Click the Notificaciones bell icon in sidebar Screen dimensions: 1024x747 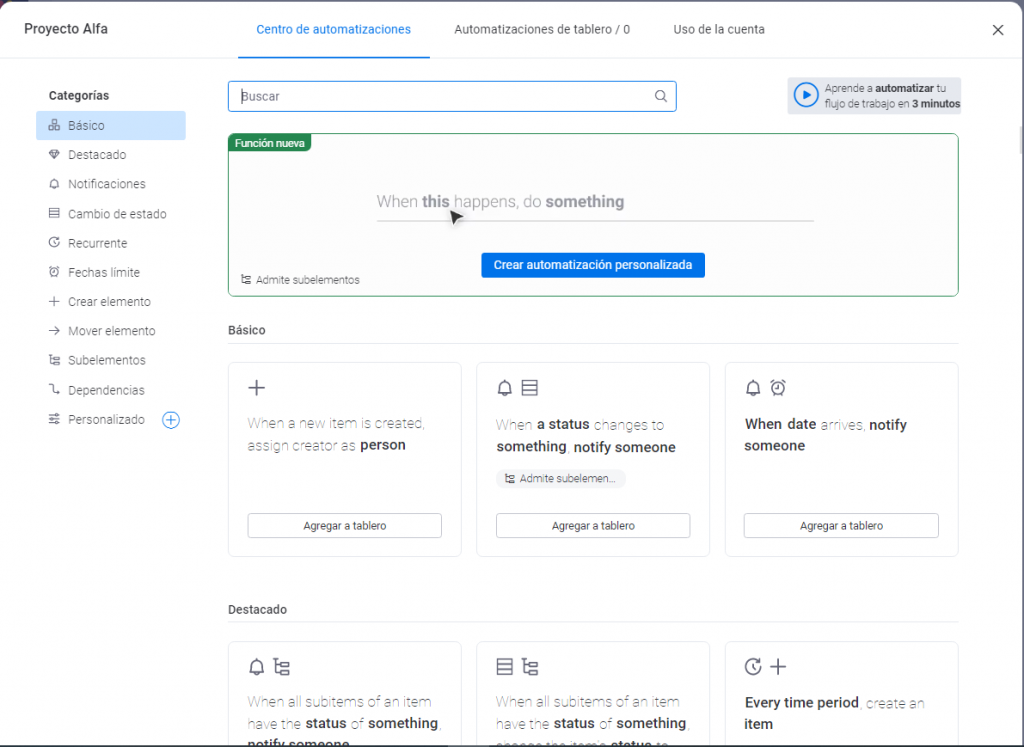tap(54, 184)
